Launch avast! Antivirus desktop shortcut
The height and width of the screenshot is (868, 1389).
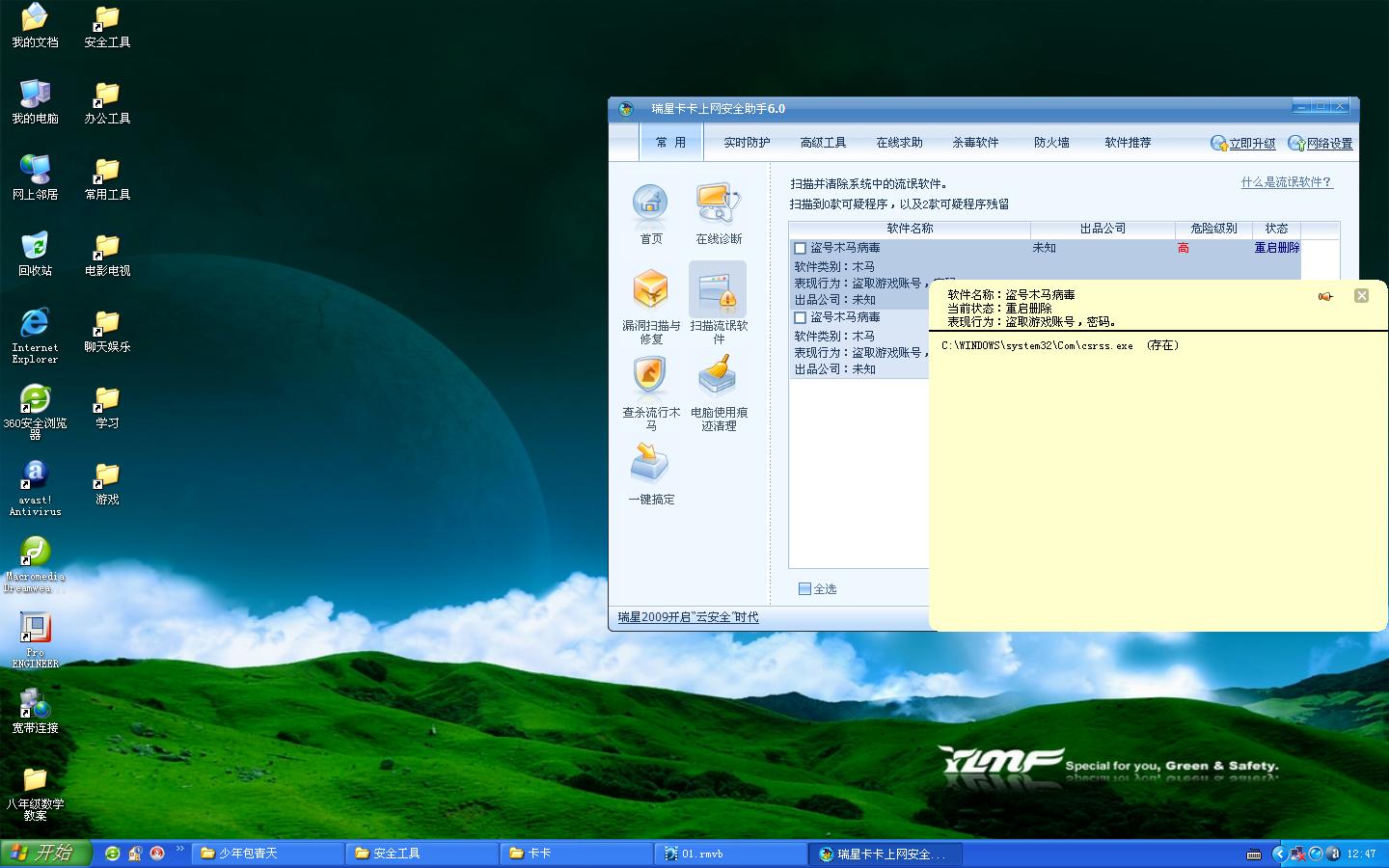(35, 488)
